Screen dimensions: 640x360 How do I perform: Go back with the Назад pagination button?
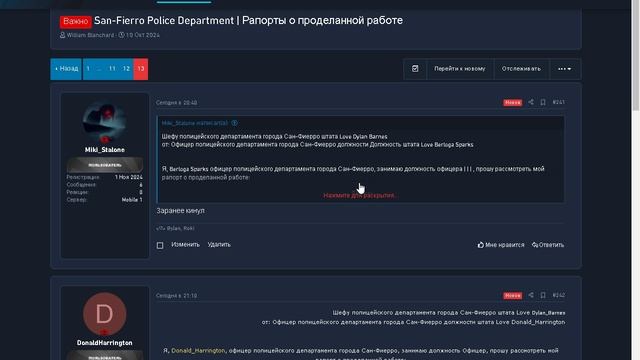(x=66, y=69)
